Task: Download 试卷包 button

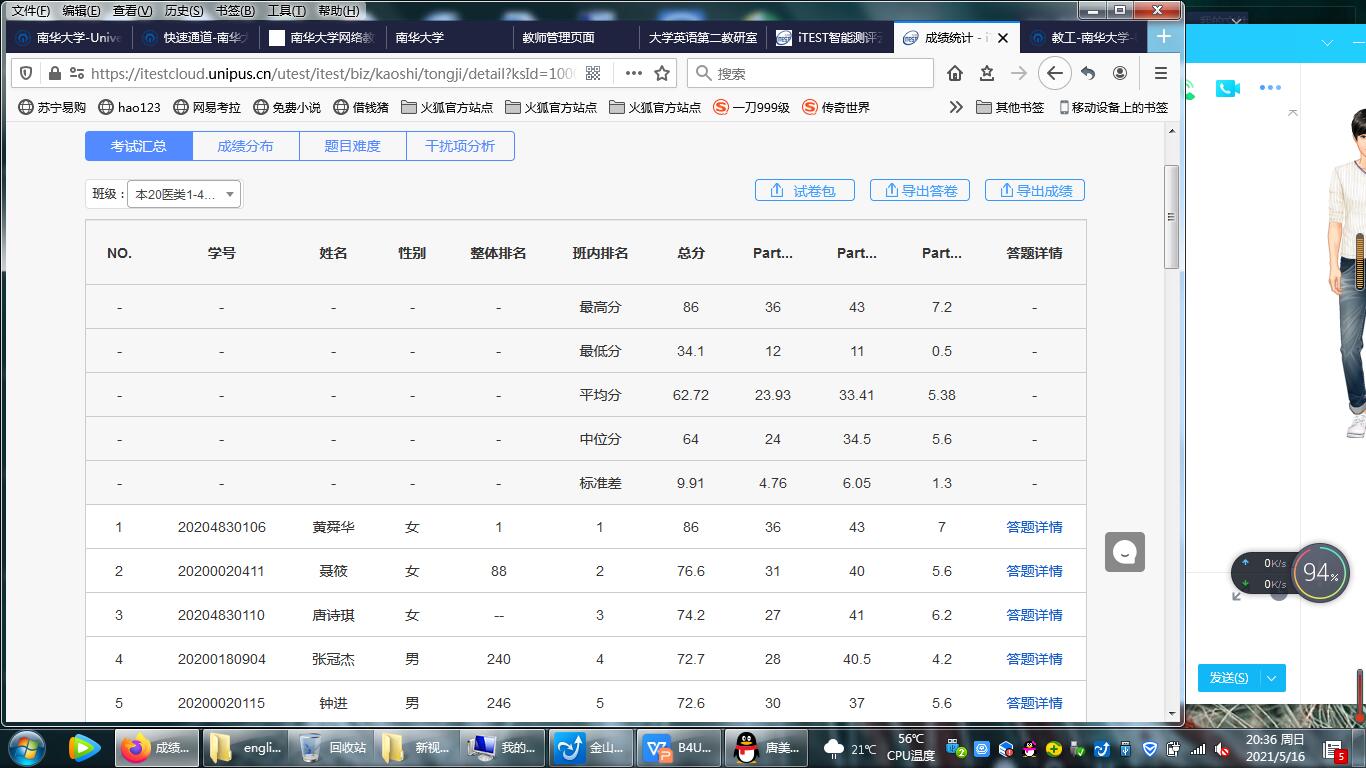Action: (804, 191)
